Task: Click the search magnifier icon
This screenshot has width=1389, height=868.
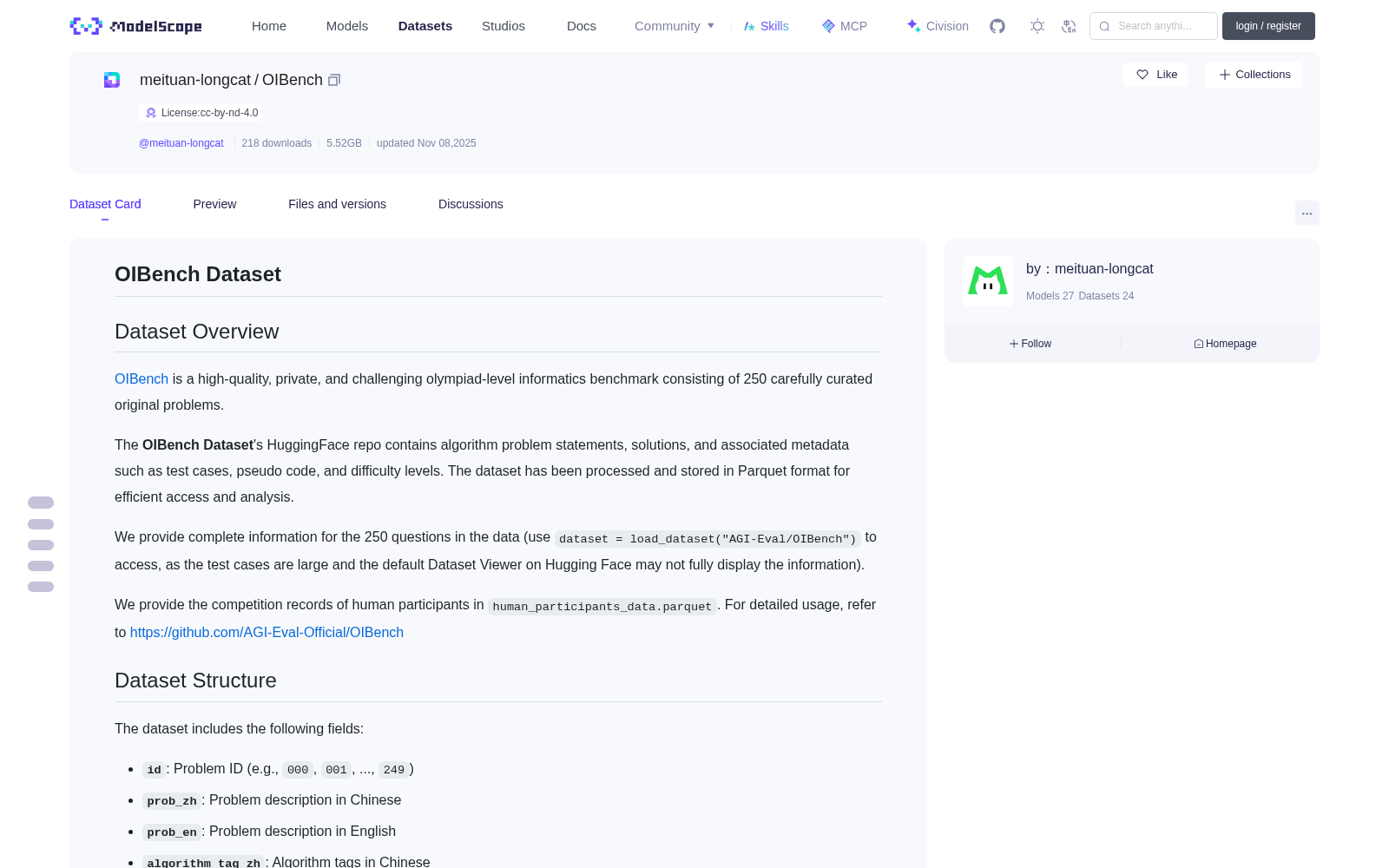Action: click(1104, 26)
